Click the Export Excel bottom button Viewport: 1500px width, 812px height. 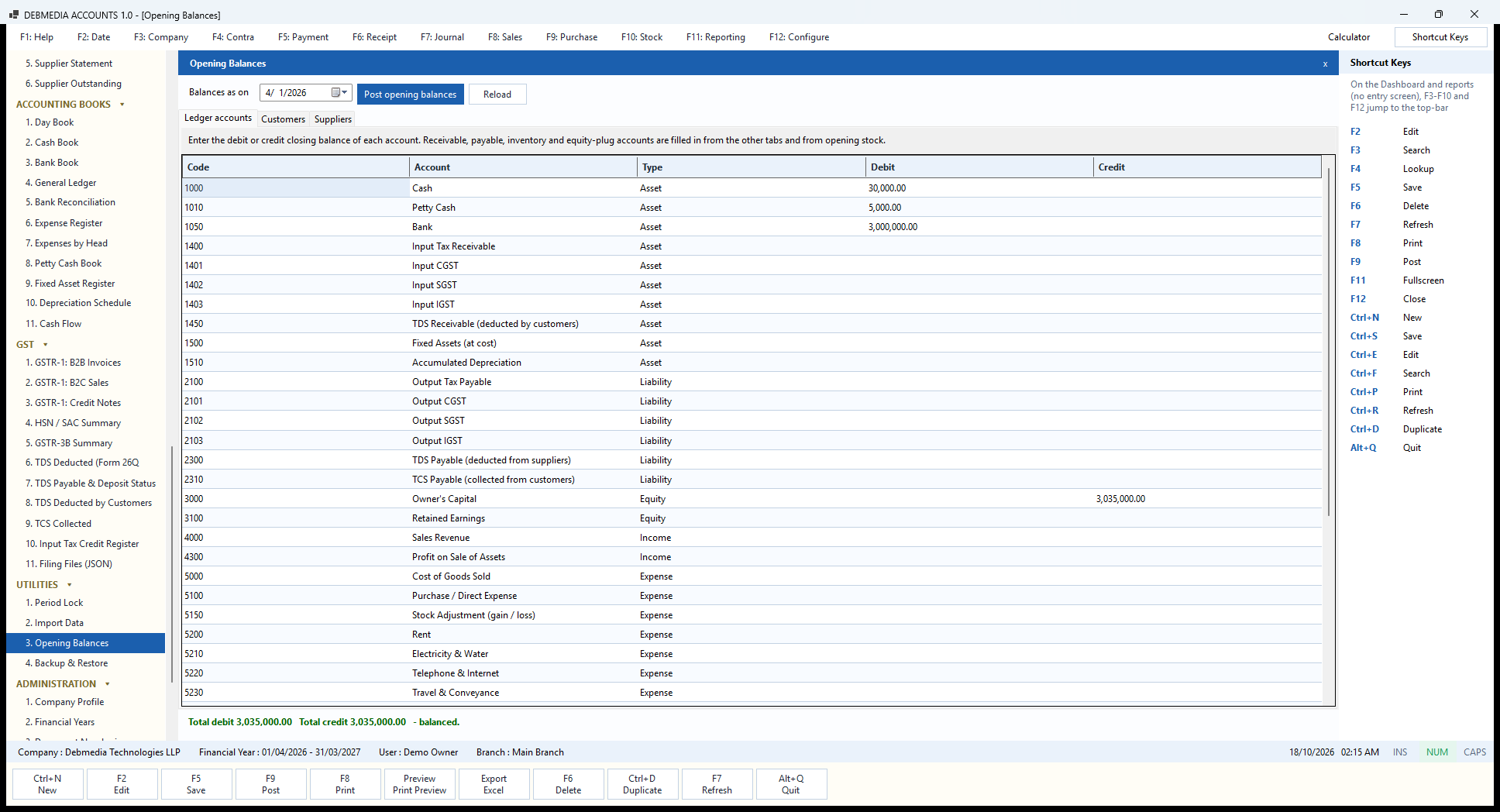tap(494, 784)
